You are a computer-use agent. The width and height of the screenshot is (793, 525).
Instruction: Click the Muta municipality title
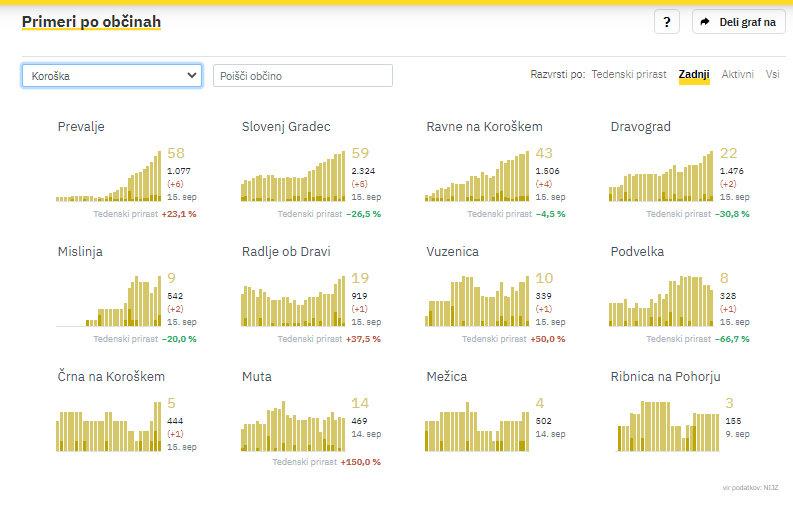click(256, 377)
